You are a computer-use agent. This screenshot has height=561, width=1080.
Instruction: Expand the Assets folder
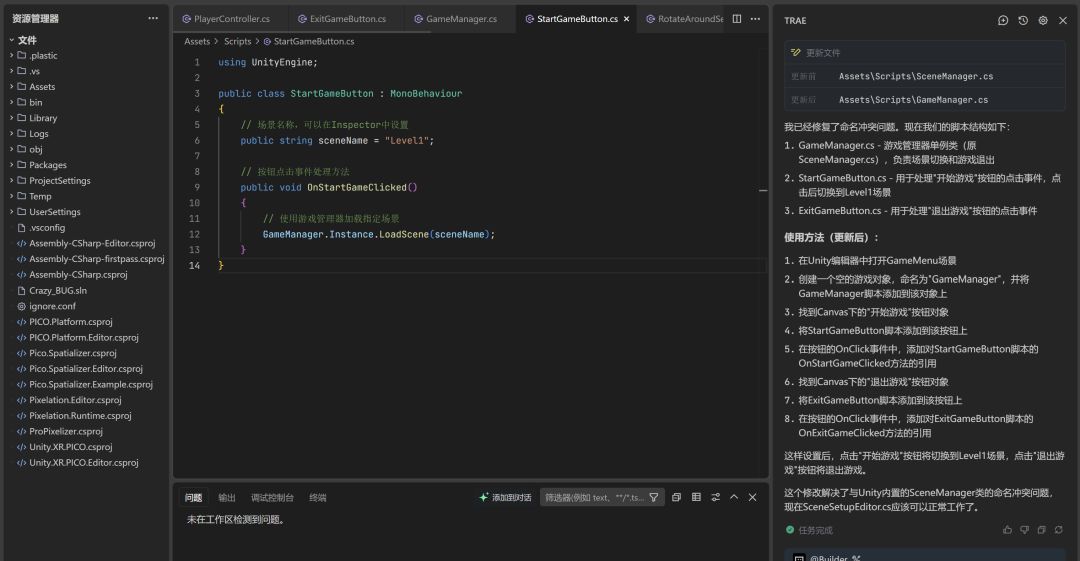[x=42, y=87]
